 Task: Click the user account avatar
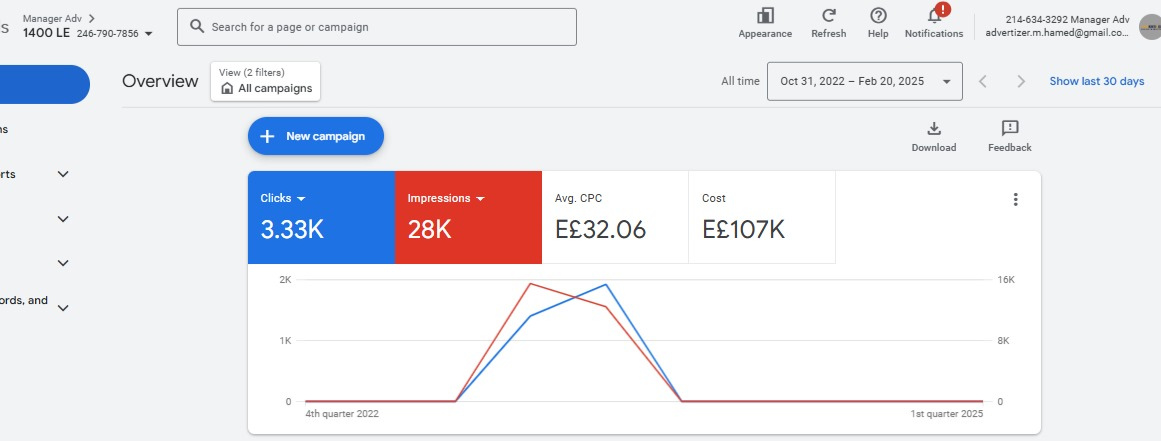1151,27
